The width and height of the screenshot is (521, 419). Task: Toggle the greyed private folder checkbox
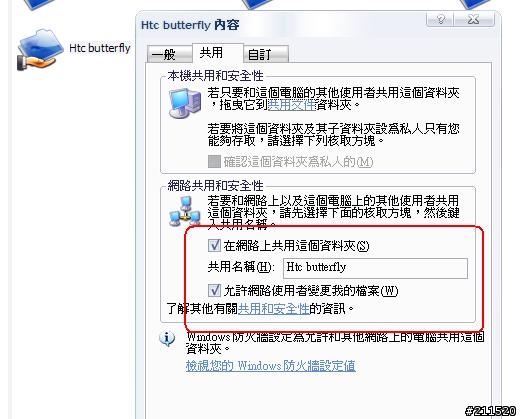point(214,162)
